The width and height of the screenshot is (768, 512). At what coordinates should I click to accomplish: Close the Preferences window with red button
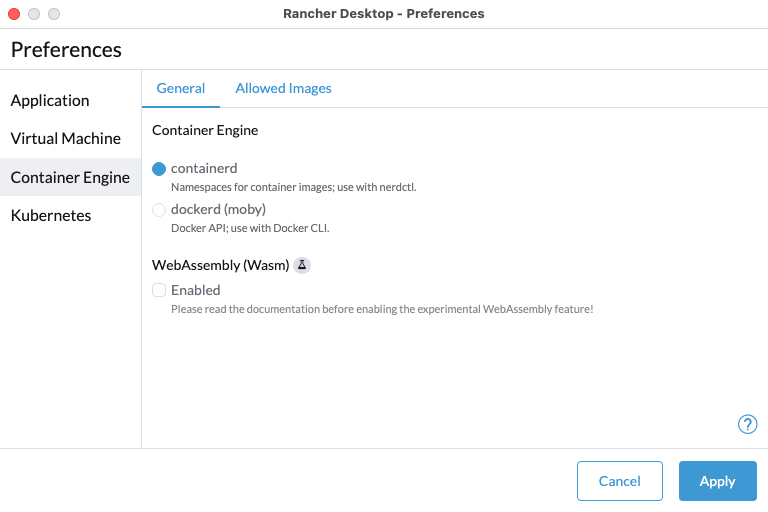pos(14,14)
